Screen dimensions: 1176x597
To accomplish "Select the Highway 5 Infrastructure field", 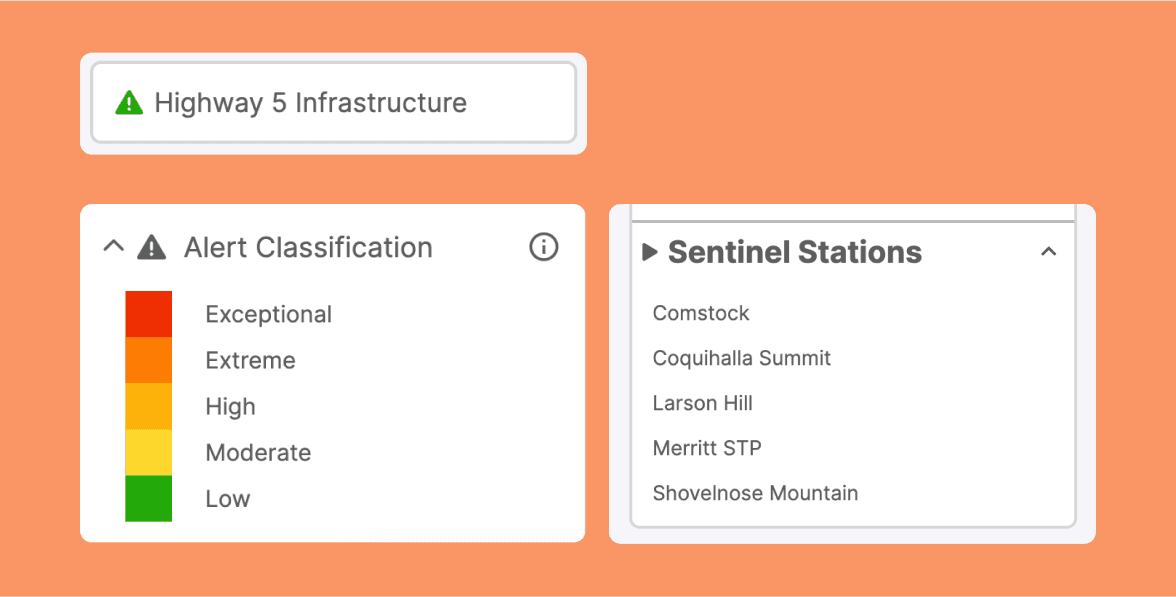I will (x=333, y=103).
